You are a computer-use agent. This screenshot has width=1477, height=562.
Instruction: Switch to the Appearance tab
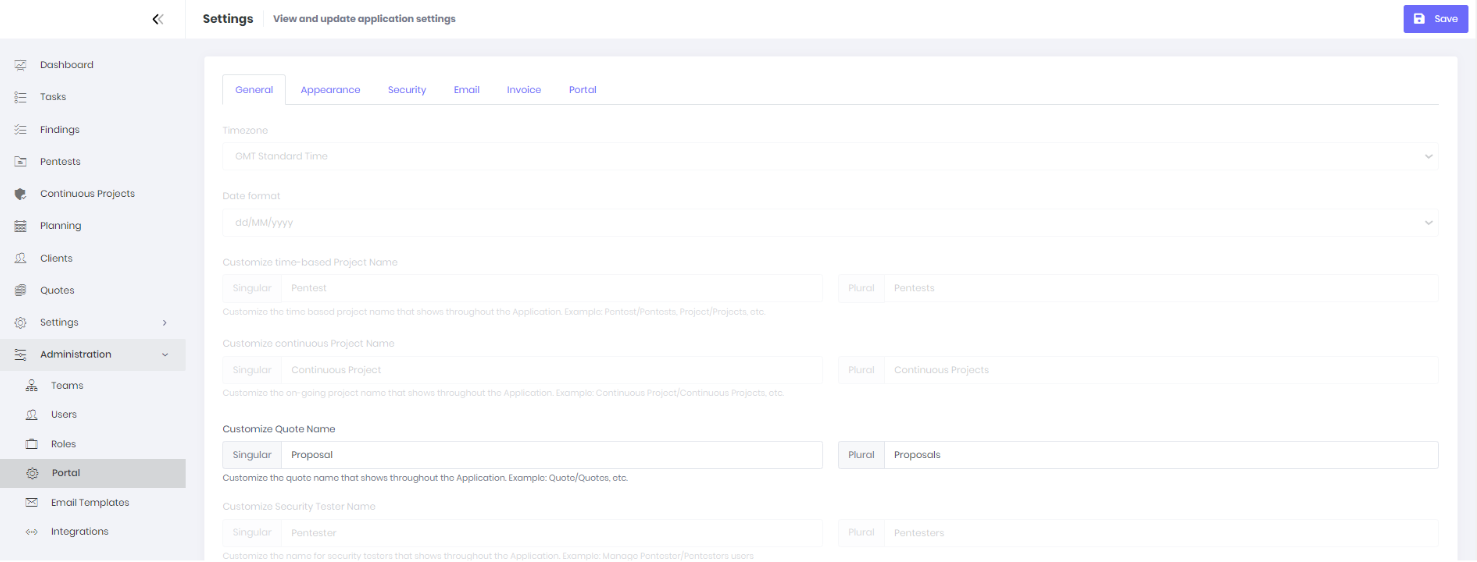point(330,90)
